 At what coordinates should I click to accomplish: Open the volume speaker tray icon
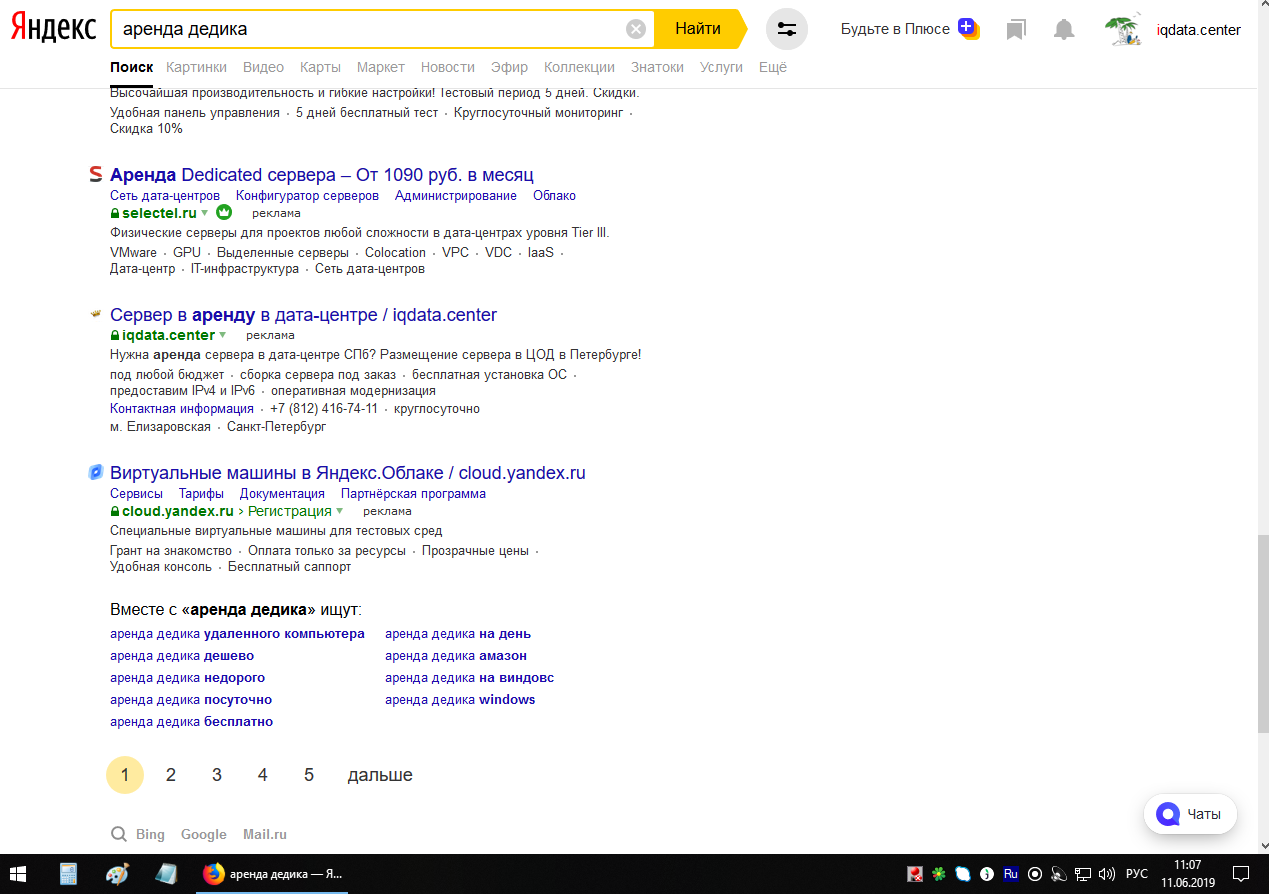pos(1107,874)
